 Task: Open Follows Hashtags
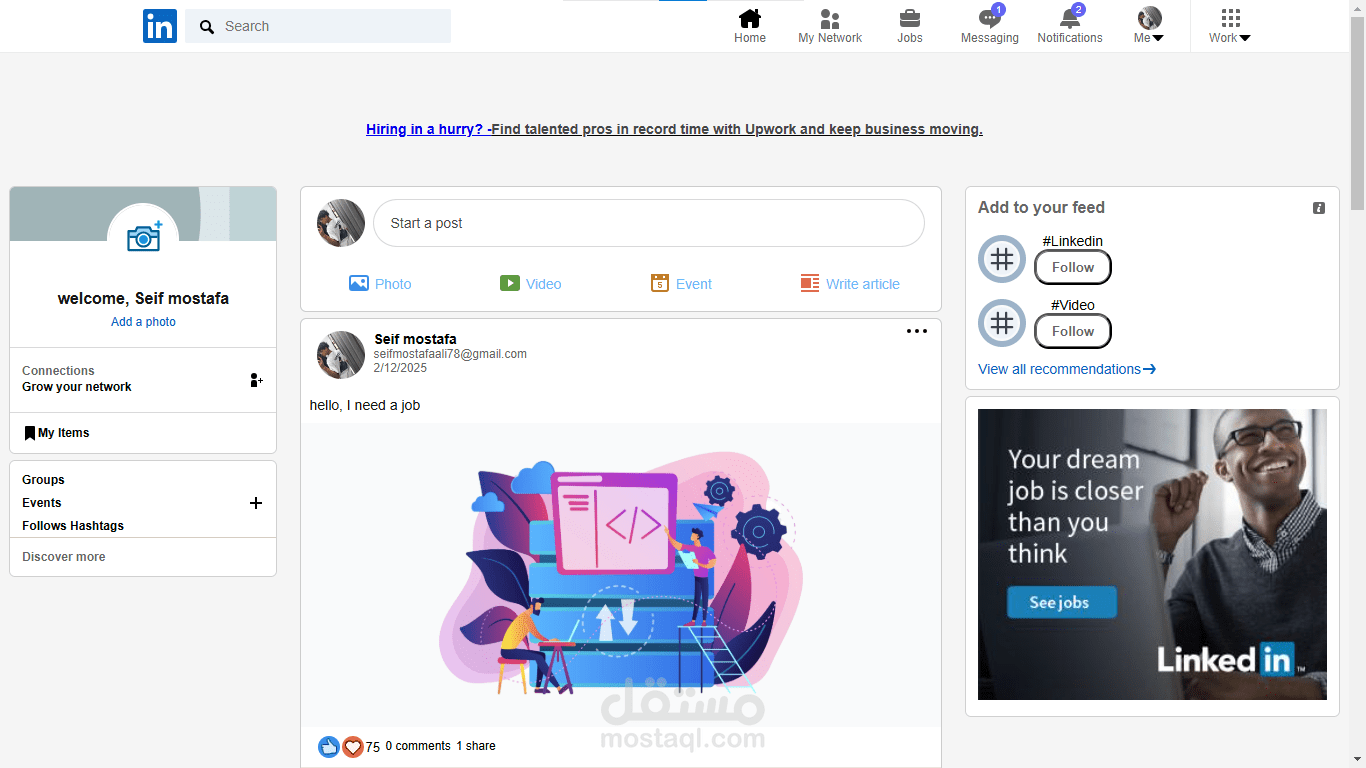[x=73, y=526]
